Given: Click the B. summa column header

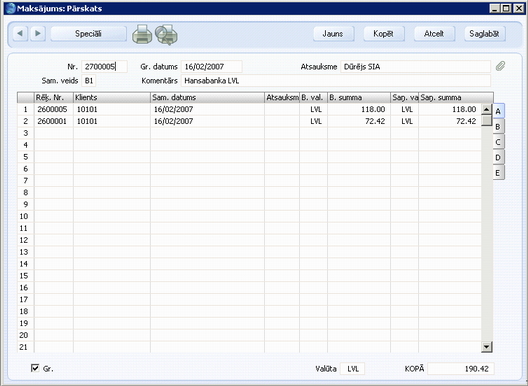Looking at the screenshot, I should 359,98.
